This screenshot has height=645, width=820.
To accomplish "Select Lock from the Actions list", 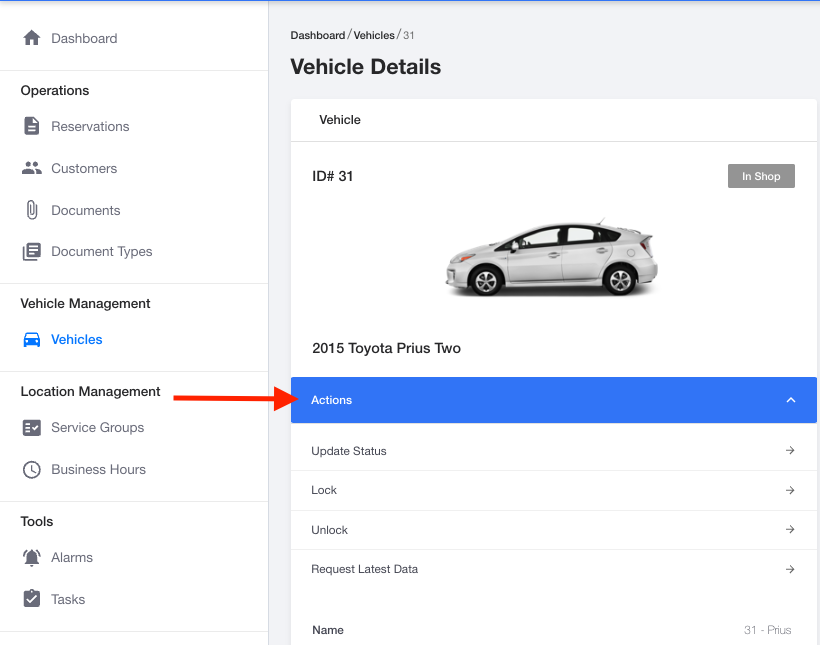I will click(x=554, y=490).
